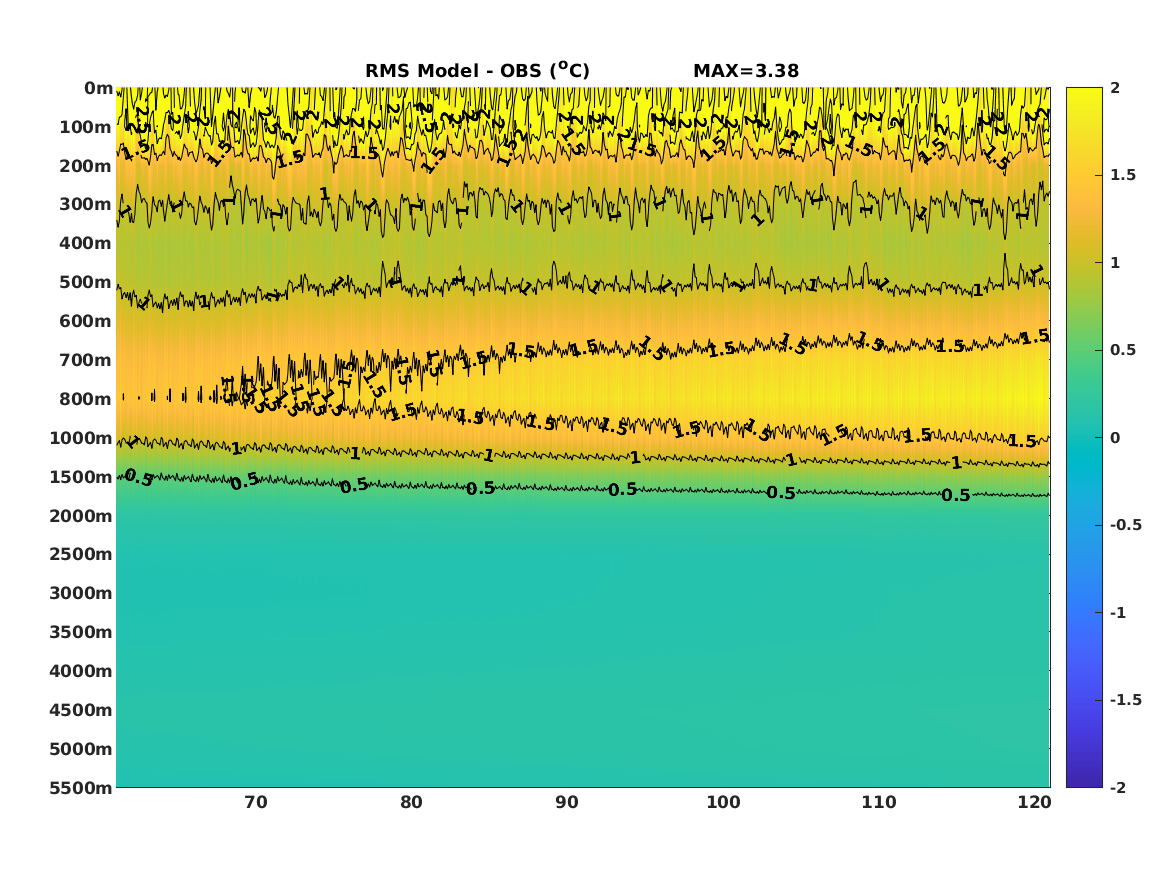
Task: Click the '0m' depth axis label
Action: point(98,88)
